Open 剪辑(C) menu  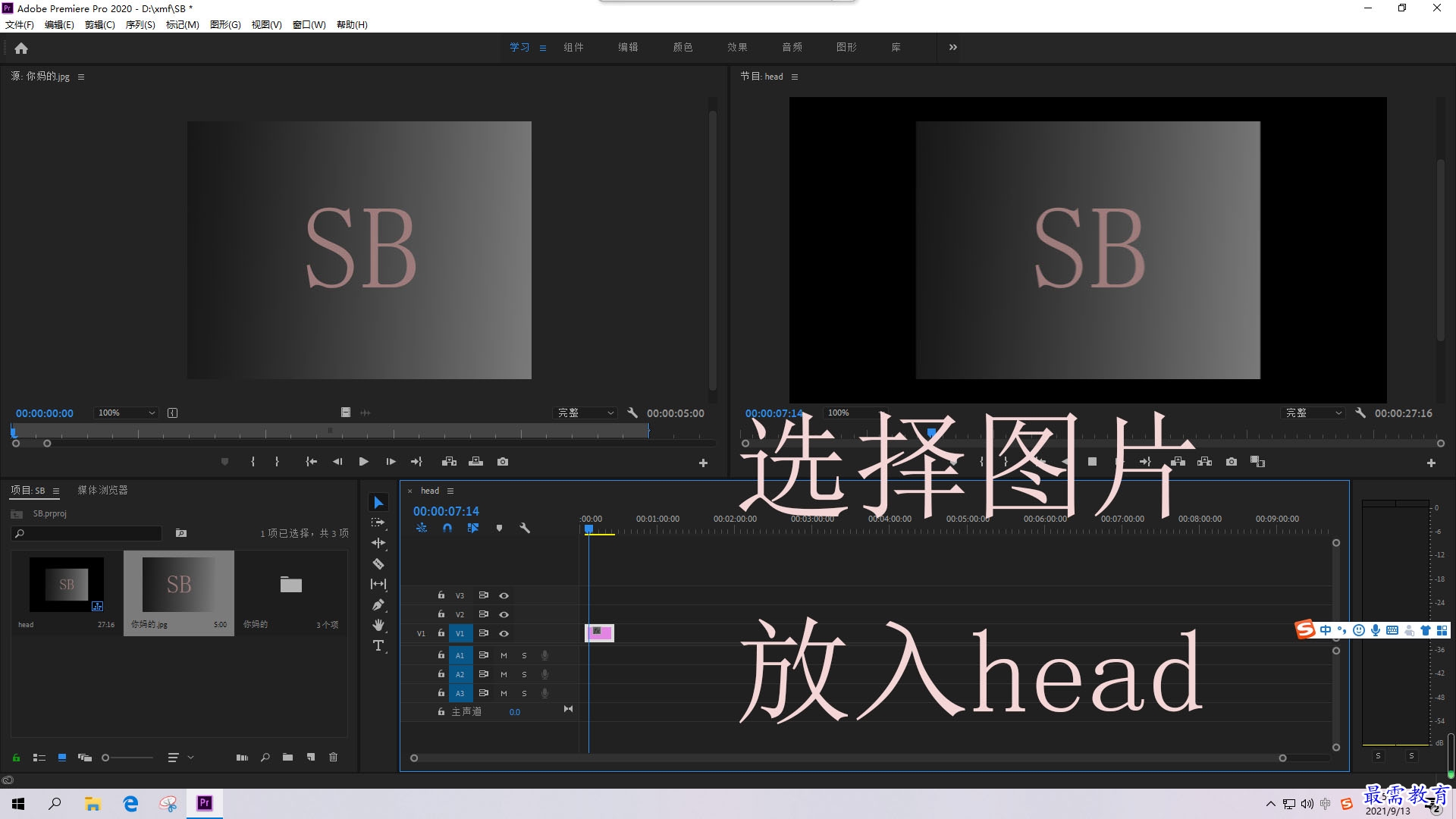click(x=100, y=24)
